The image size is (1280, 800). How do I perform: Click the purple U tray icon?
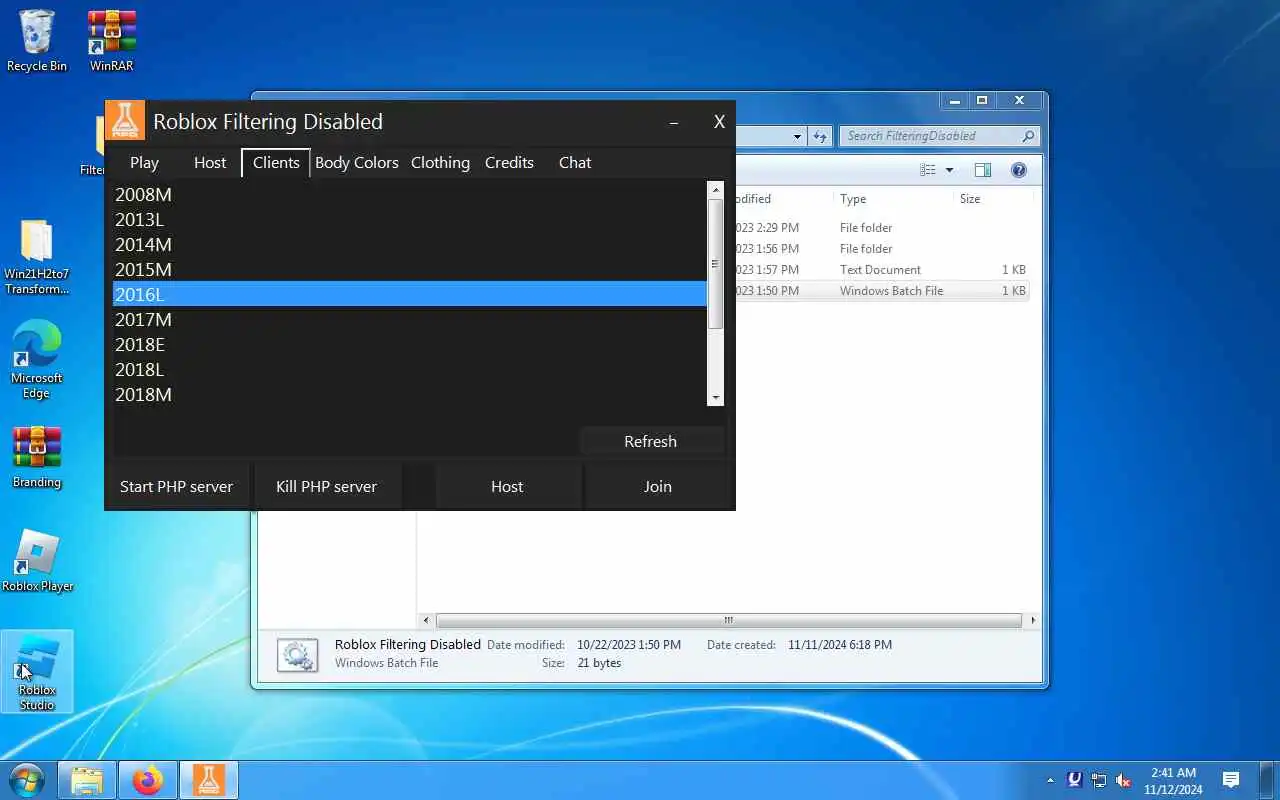(1075, 780)
